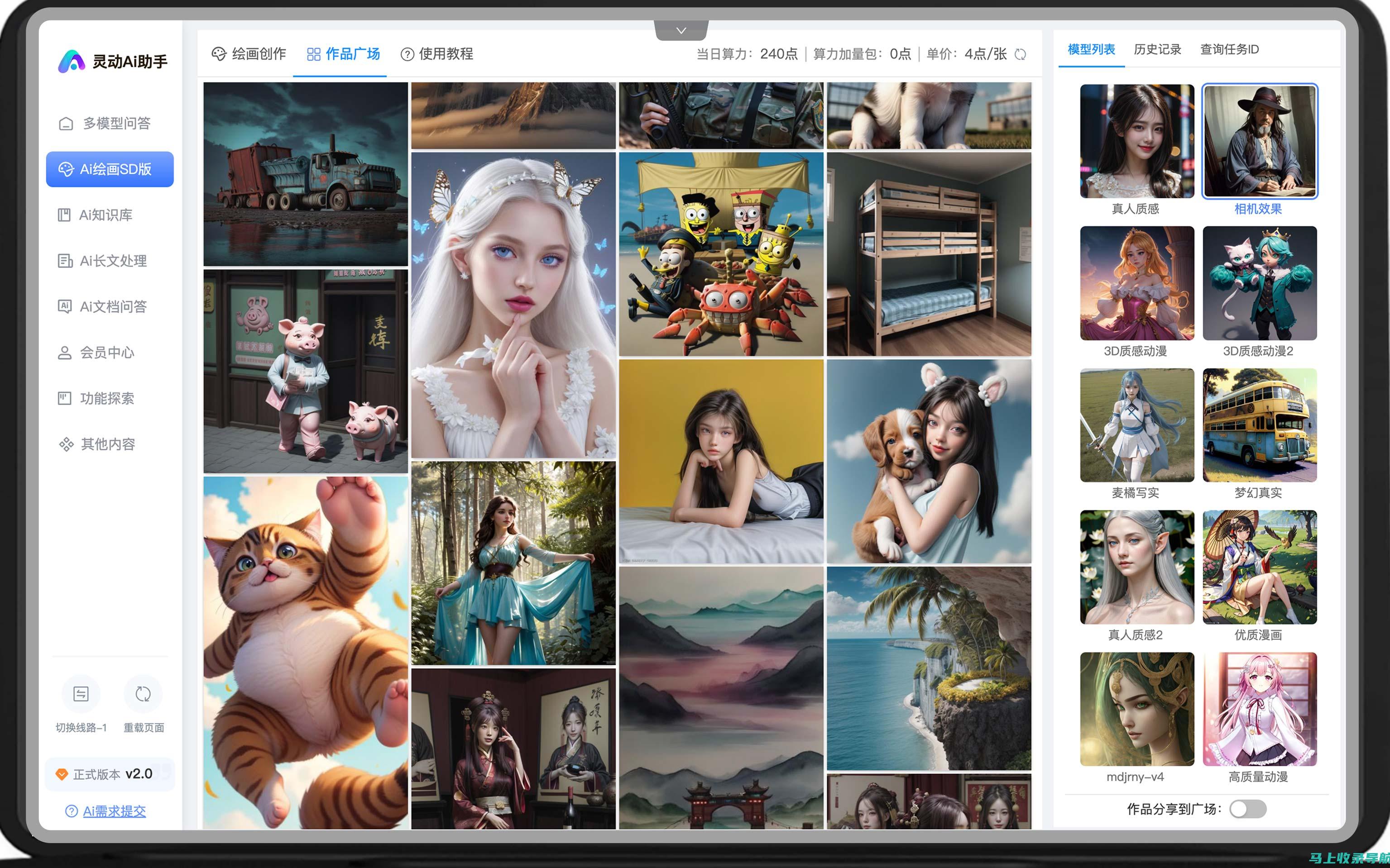
Task: Switch to the 作品广场 tab
Action: pos(343,54)
